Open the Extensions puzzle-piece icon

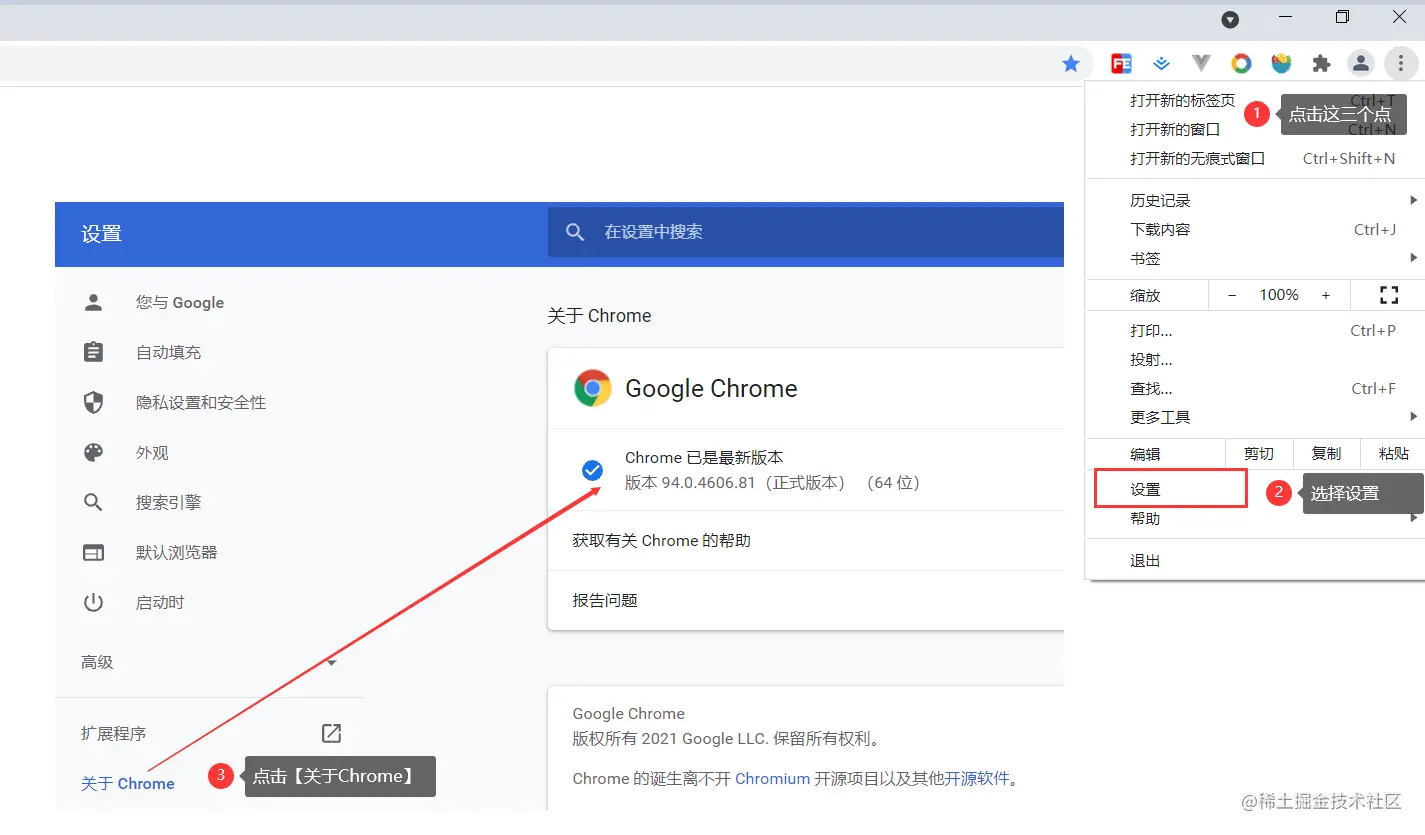point(1321,64)
